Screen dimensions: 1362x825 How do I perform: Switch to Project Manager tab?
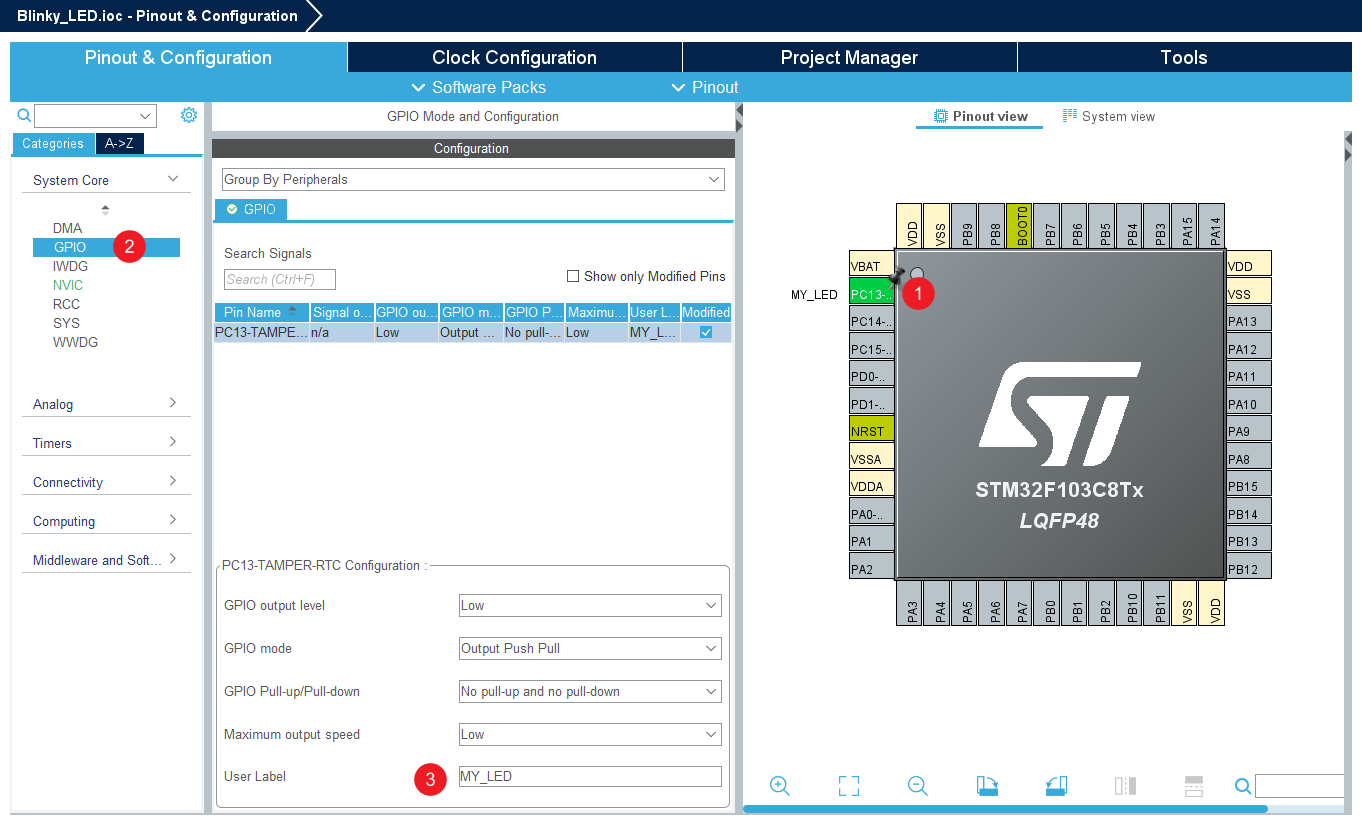point(849,57)
